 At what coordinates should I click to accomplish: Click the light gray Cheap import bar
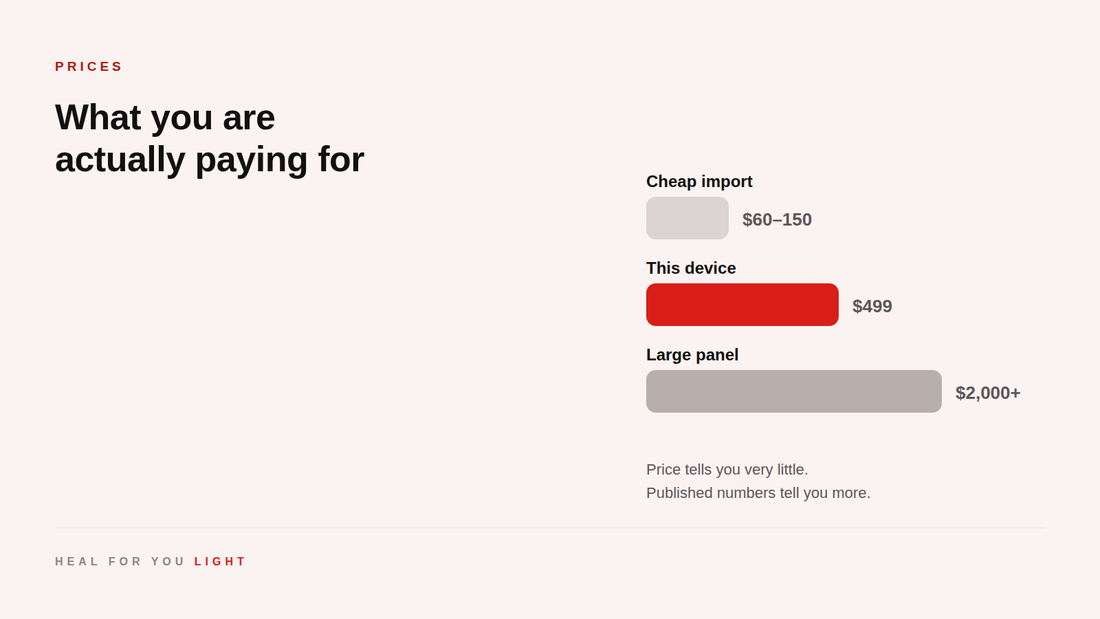tap(687, 218)
